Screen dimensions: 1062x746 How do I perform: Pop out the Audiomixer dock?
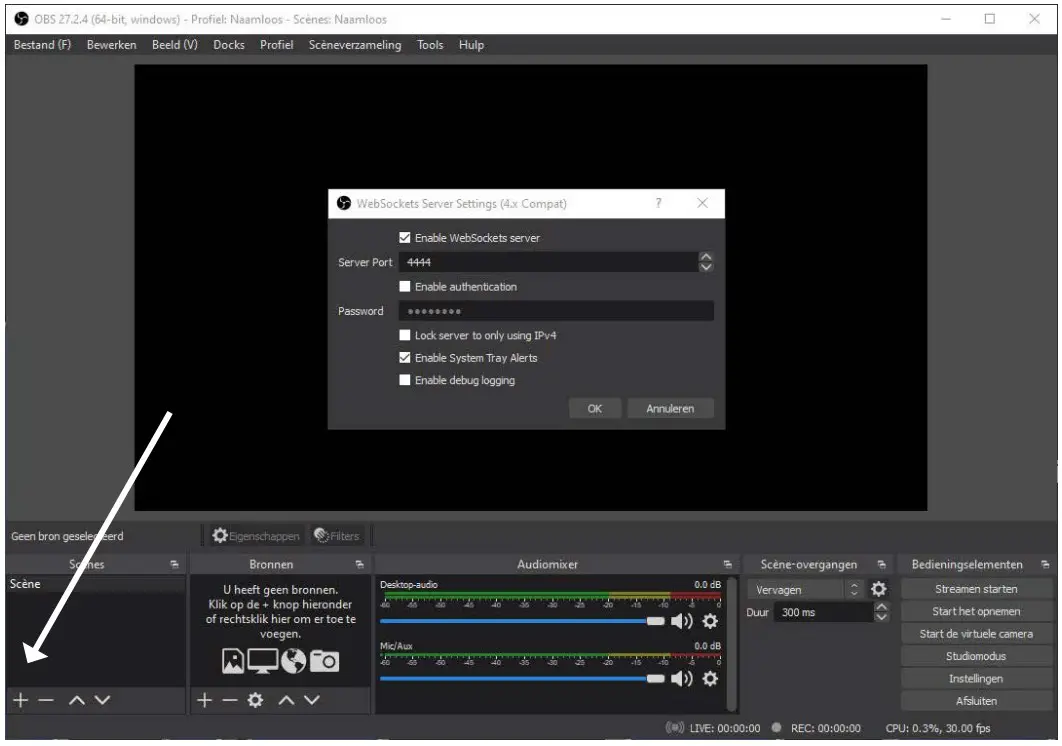click(727, 564)
